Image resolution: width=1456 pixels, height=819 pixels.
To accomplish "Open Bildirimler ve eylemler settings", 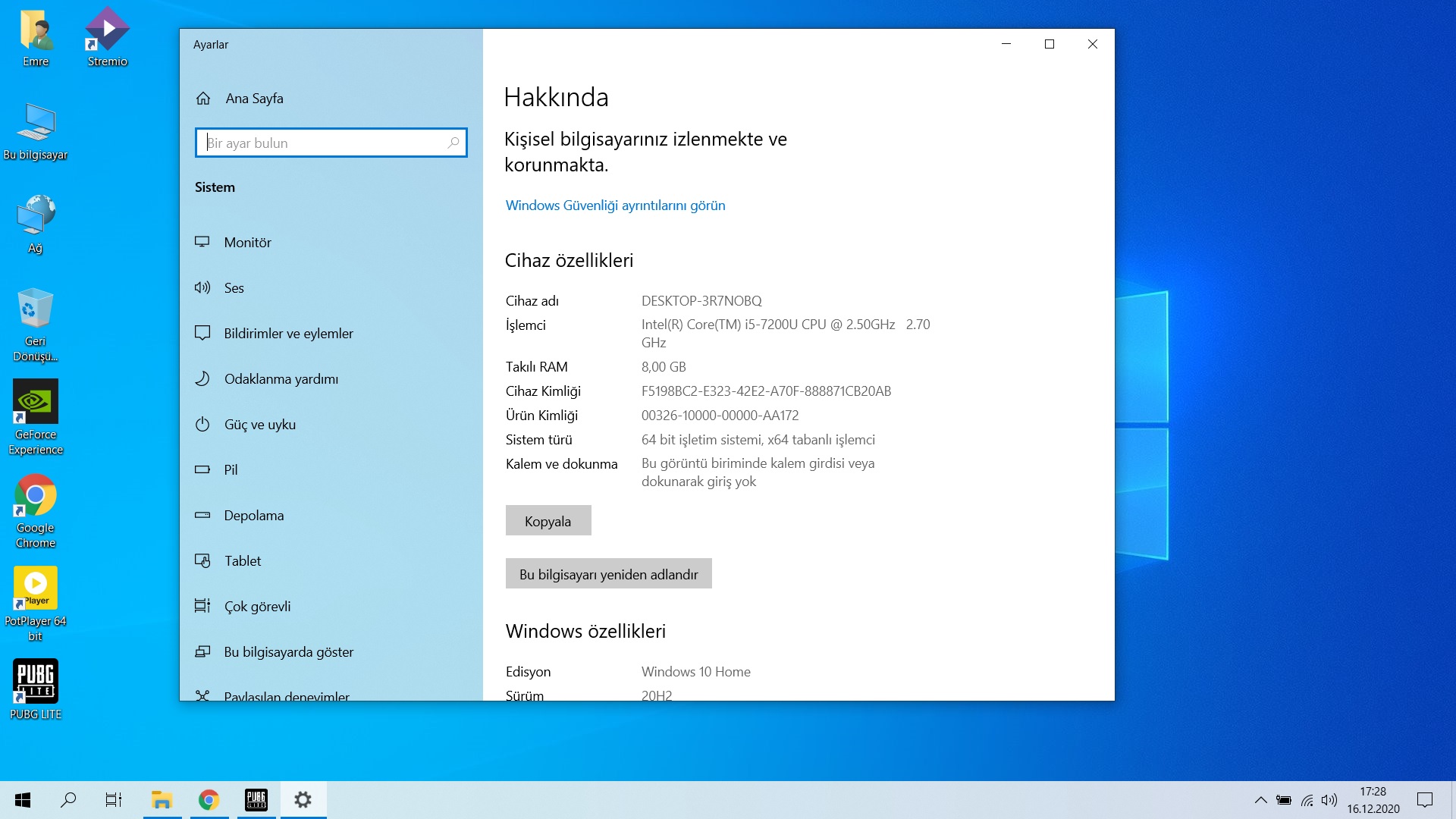I will point(331,334).
